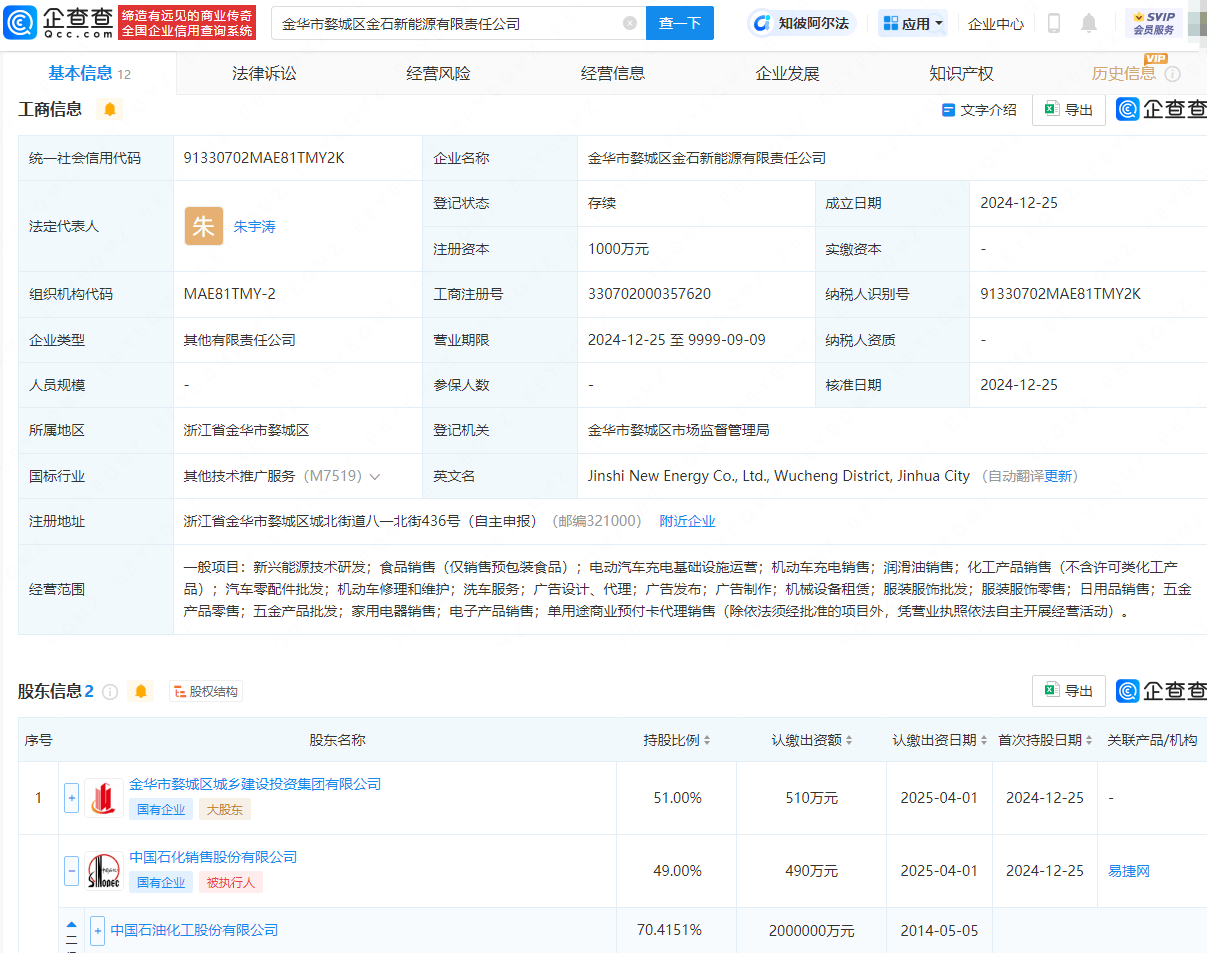Viewport: 1207px width, 953px height.
Task: Click the 被执行人 tag
Action: click(231, 882)
